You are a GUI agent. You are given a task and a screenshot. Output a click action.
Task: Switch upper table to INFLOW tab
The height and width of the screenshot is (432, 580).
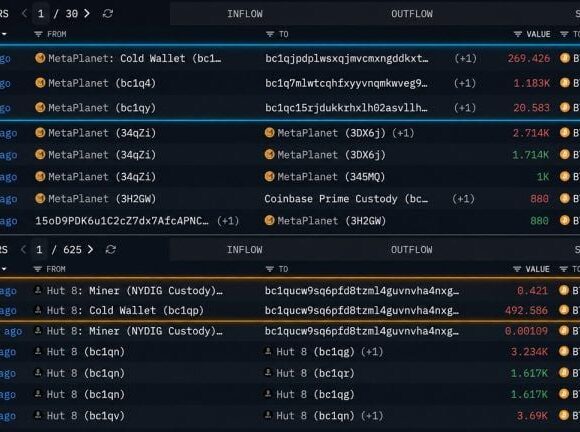(x=245, y=14)
